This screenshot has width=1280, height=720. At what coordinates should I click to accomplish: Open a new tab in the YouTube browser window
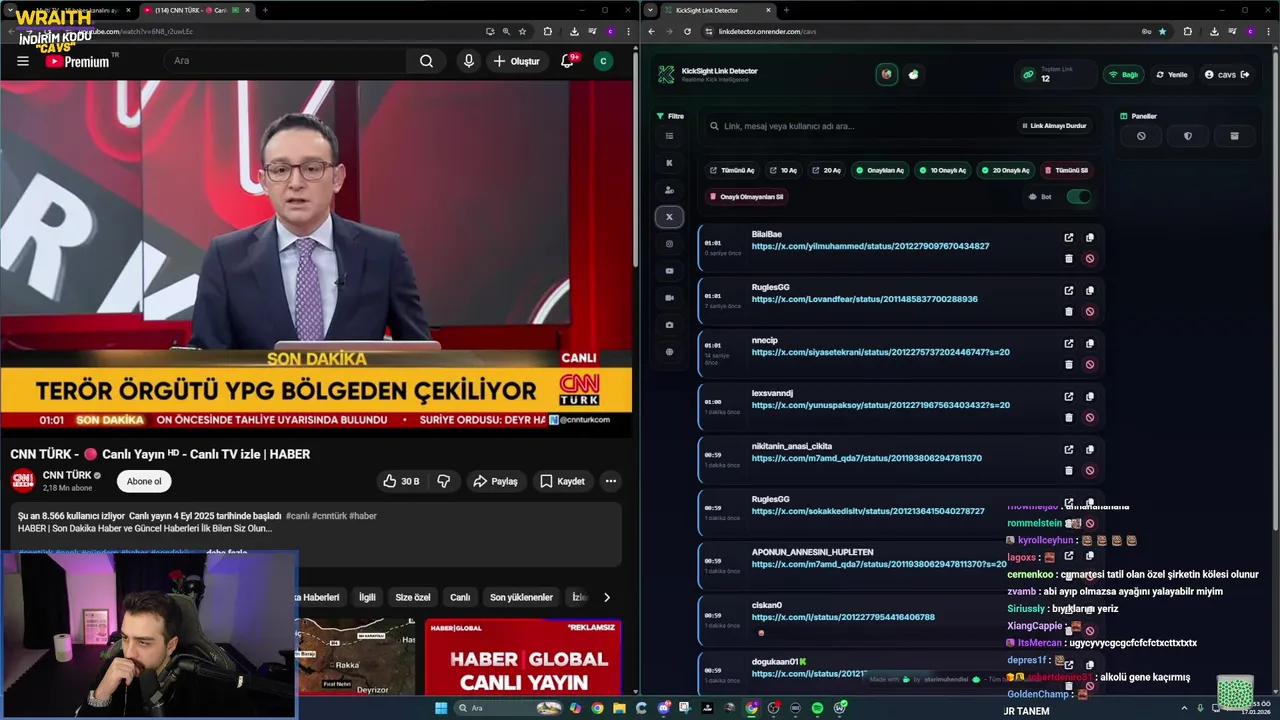click(265, 10)
